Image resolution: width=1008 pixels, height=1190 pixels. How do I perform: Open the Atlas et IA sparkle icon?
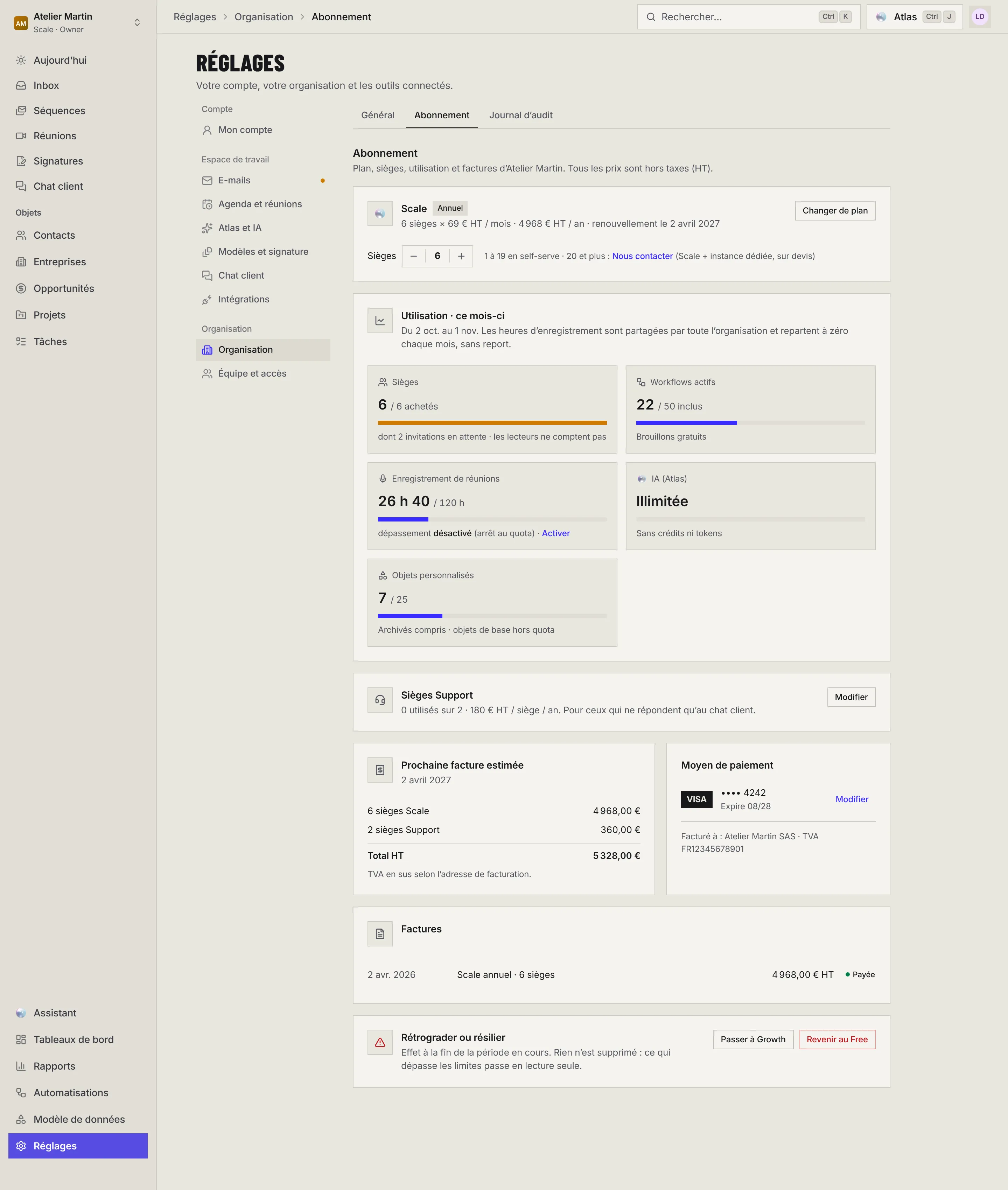(207, 228)
